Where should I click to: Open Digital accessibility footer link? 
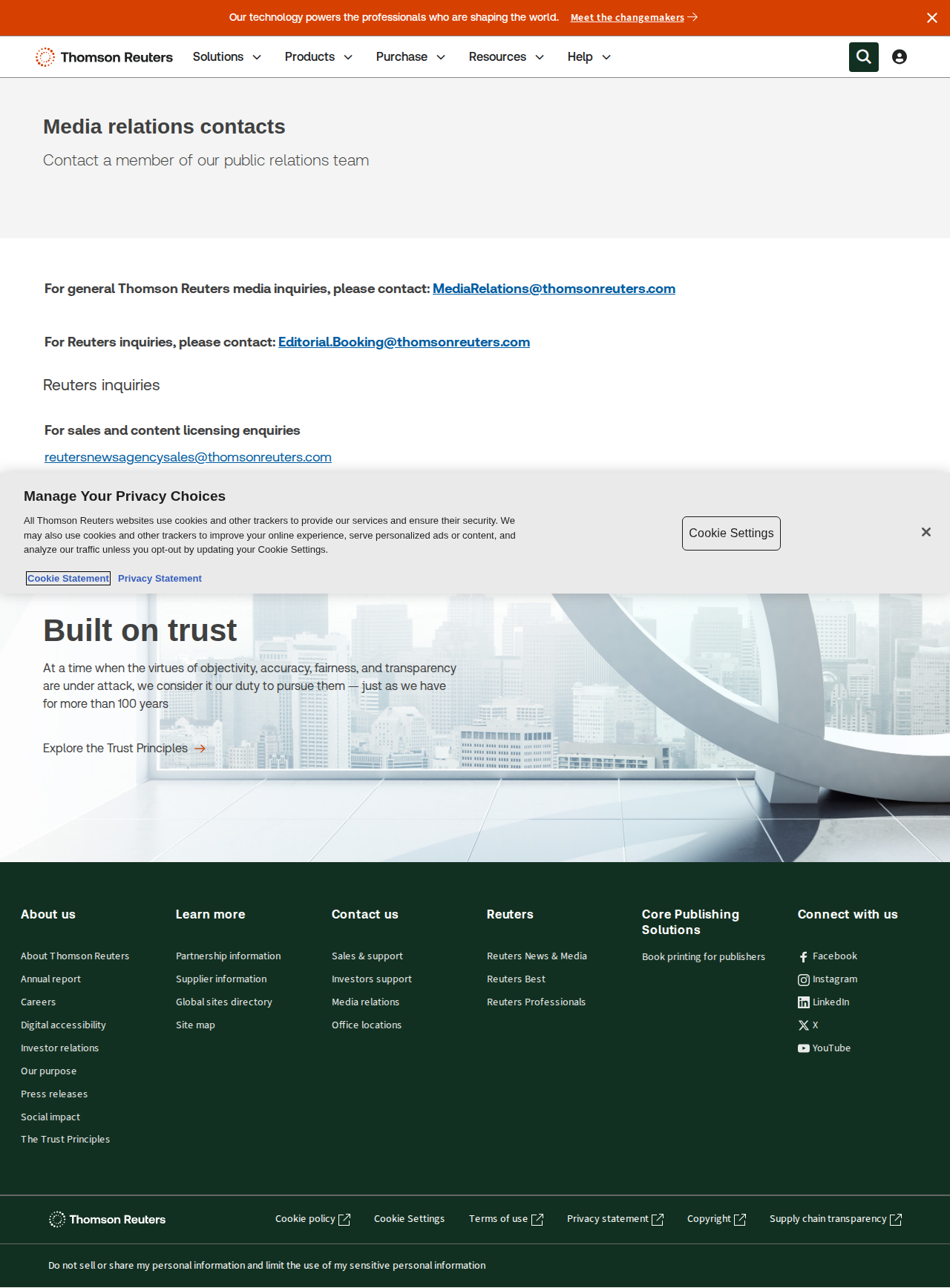63,1025
